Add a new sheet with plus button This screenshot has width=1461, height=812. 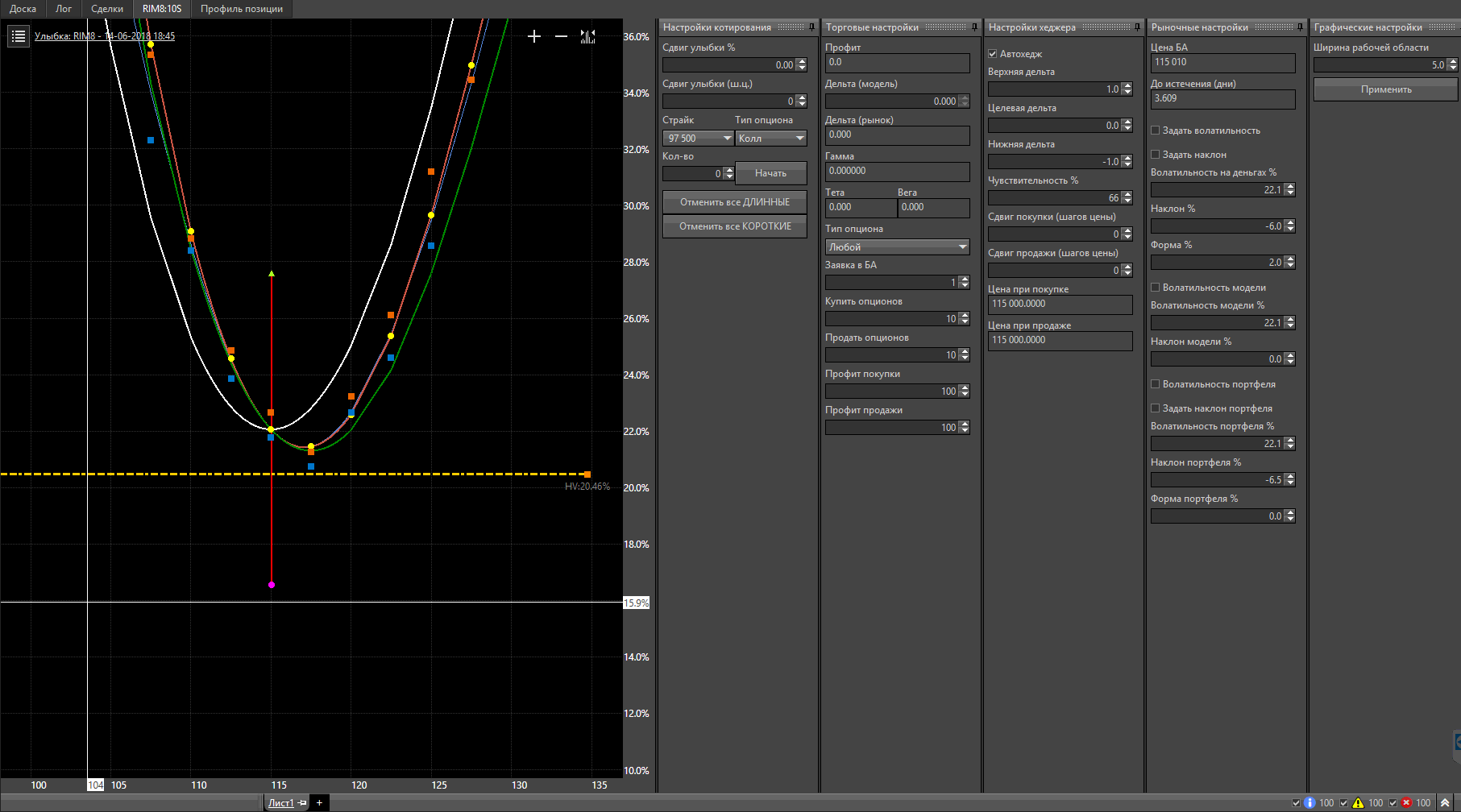(319, 802)
